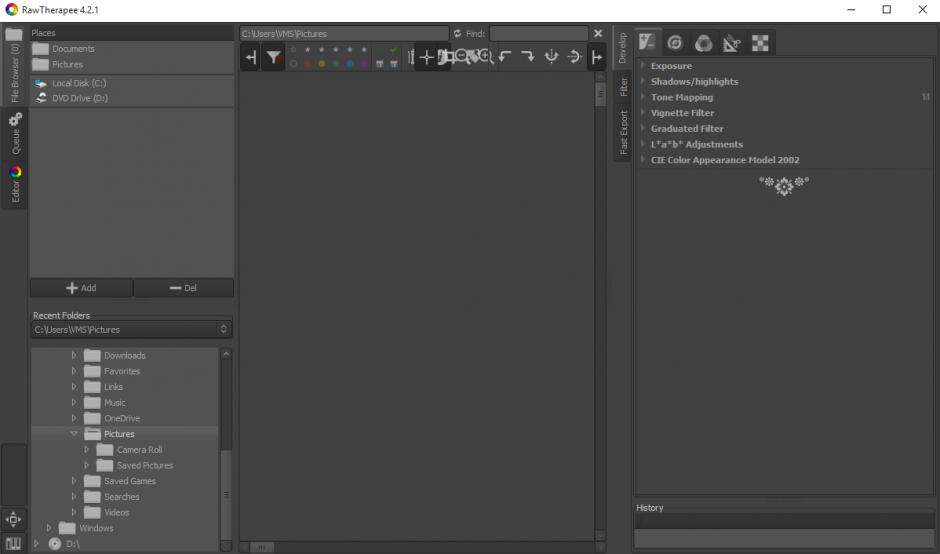
Task: Switch to the Queue tab
Action: click(15, 133)
